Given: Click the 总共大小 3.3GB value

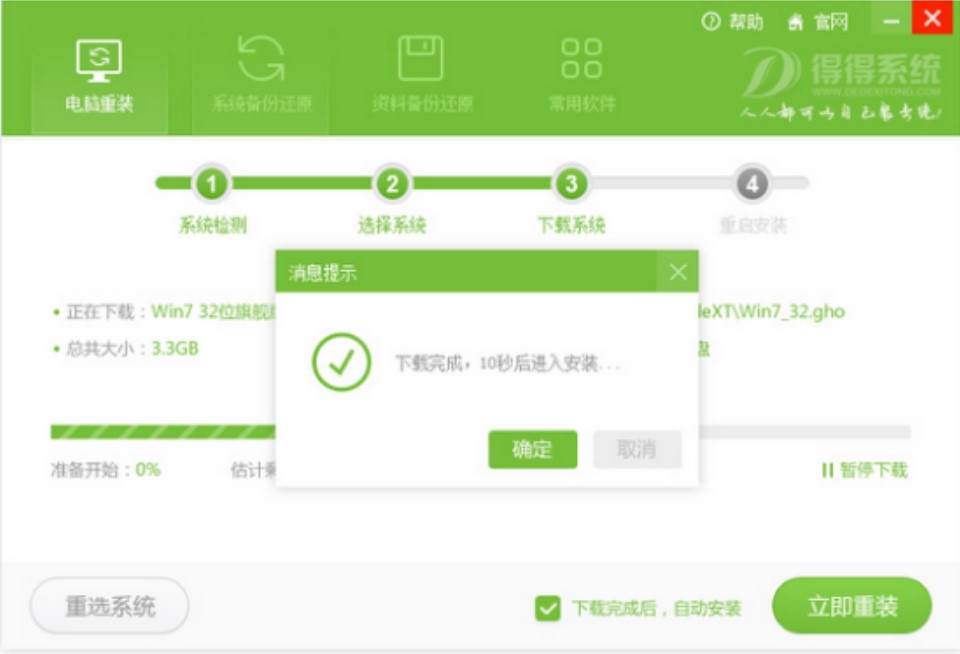Looking at the screenshot, I should pos(175,349).
